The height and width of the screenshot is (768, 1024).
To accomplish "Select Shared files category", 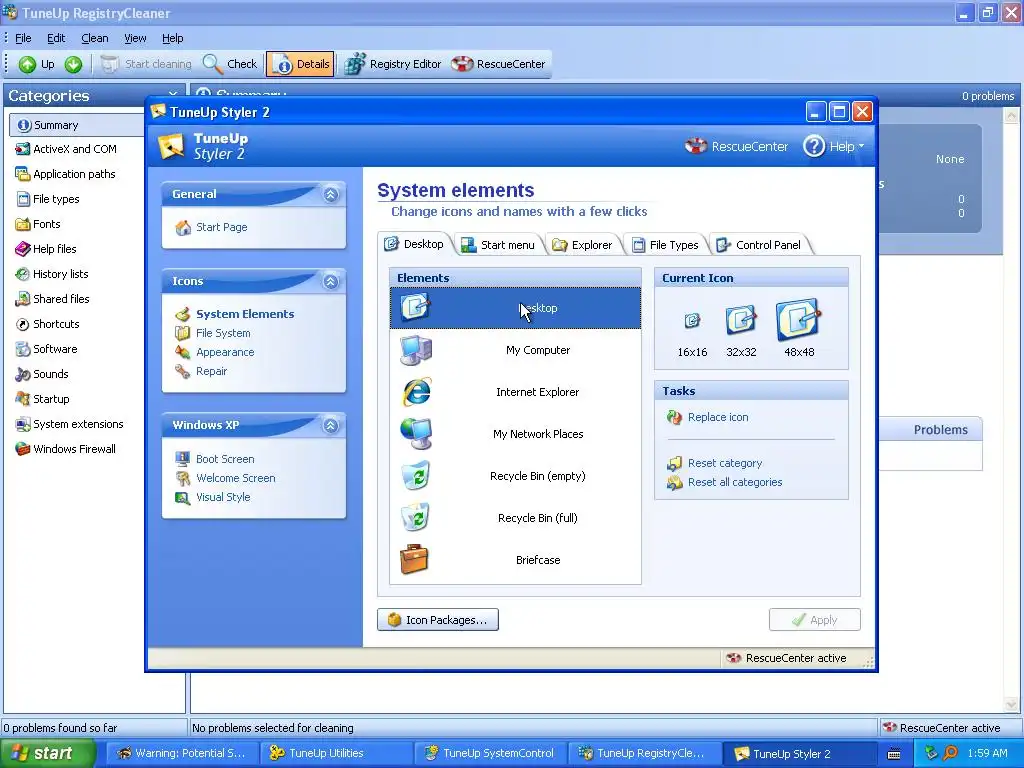I will tap(52, 299).
